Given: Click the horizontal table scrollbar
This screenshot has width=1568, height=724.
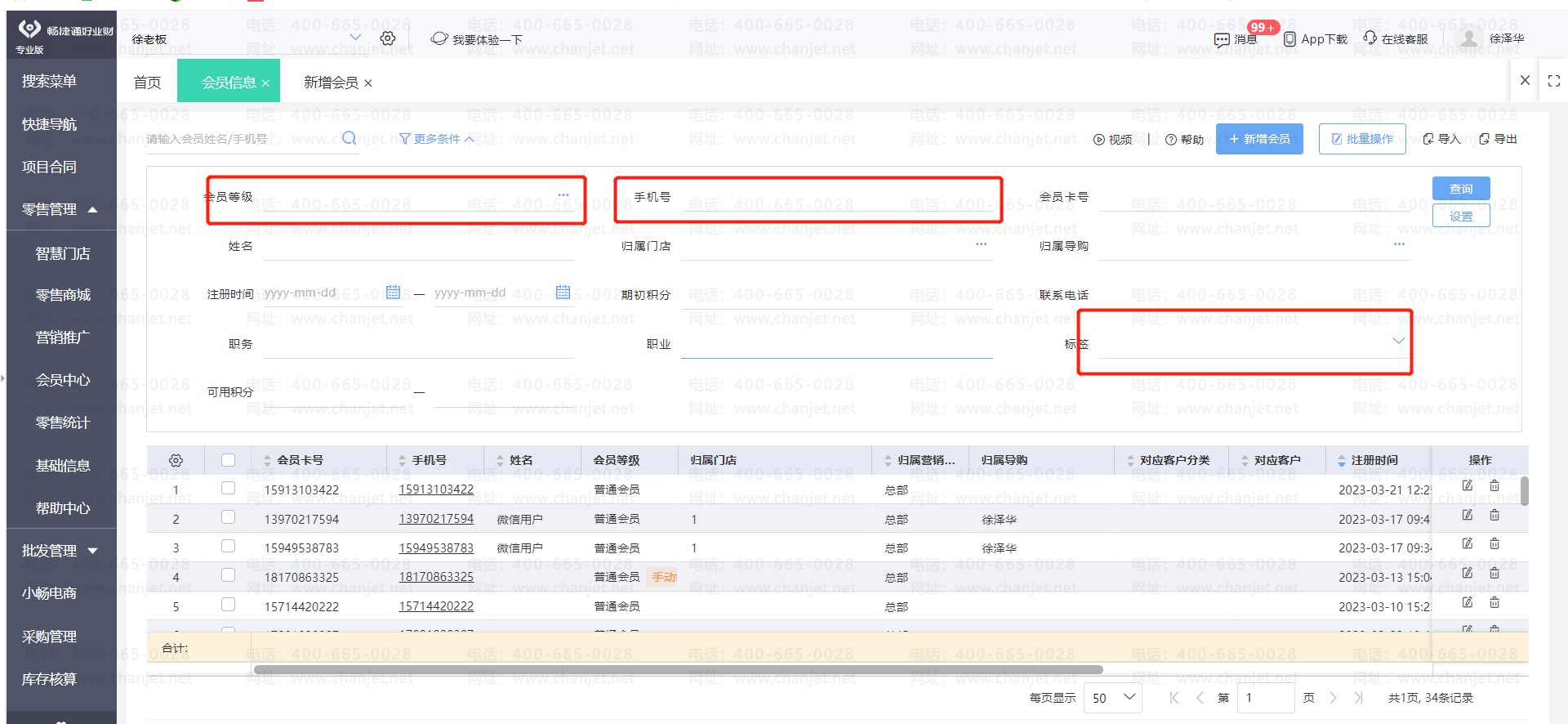Looking at the screenshot, I should (678, 669).
